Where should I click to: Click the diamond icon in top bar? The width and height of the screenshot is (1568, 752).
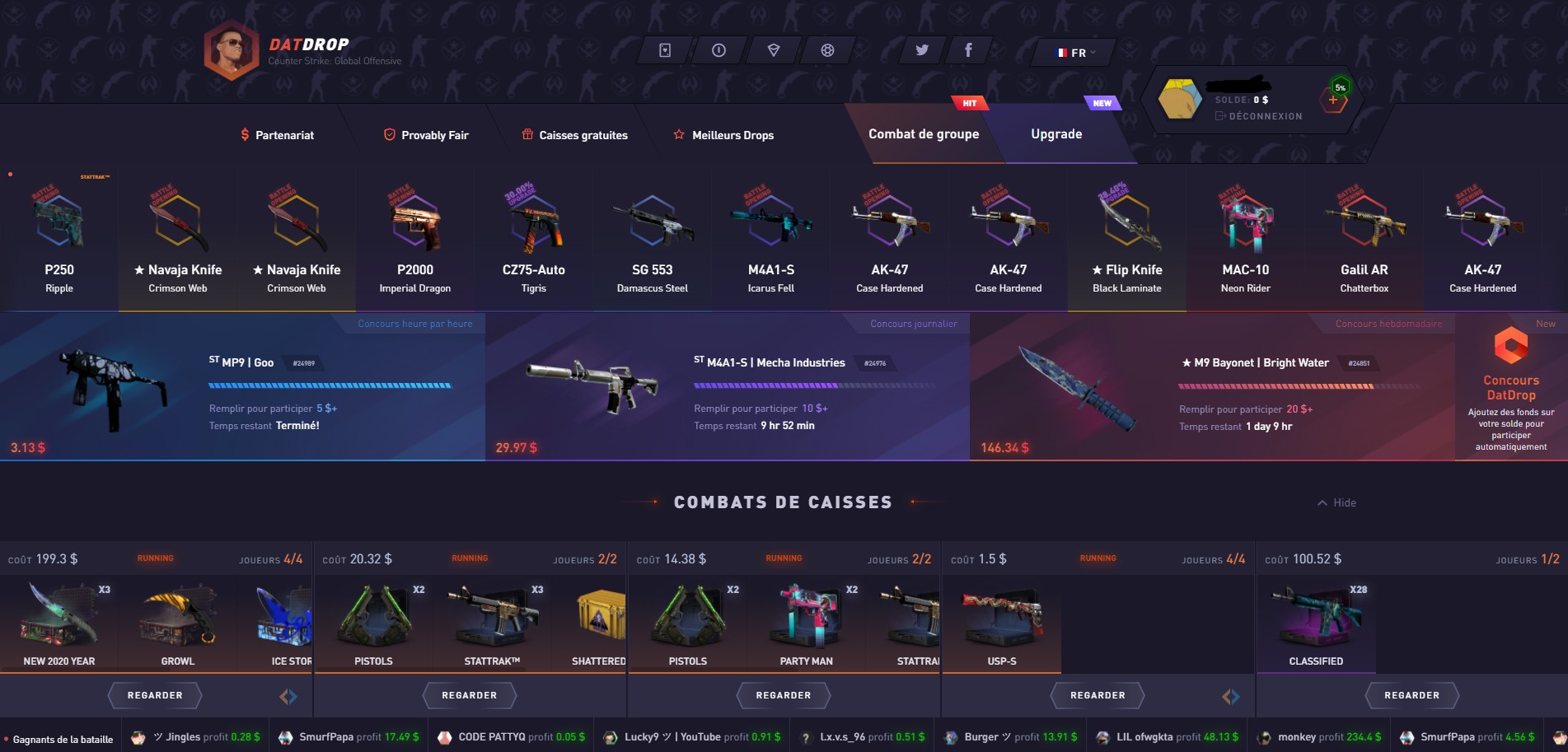[x=774, y=50]
